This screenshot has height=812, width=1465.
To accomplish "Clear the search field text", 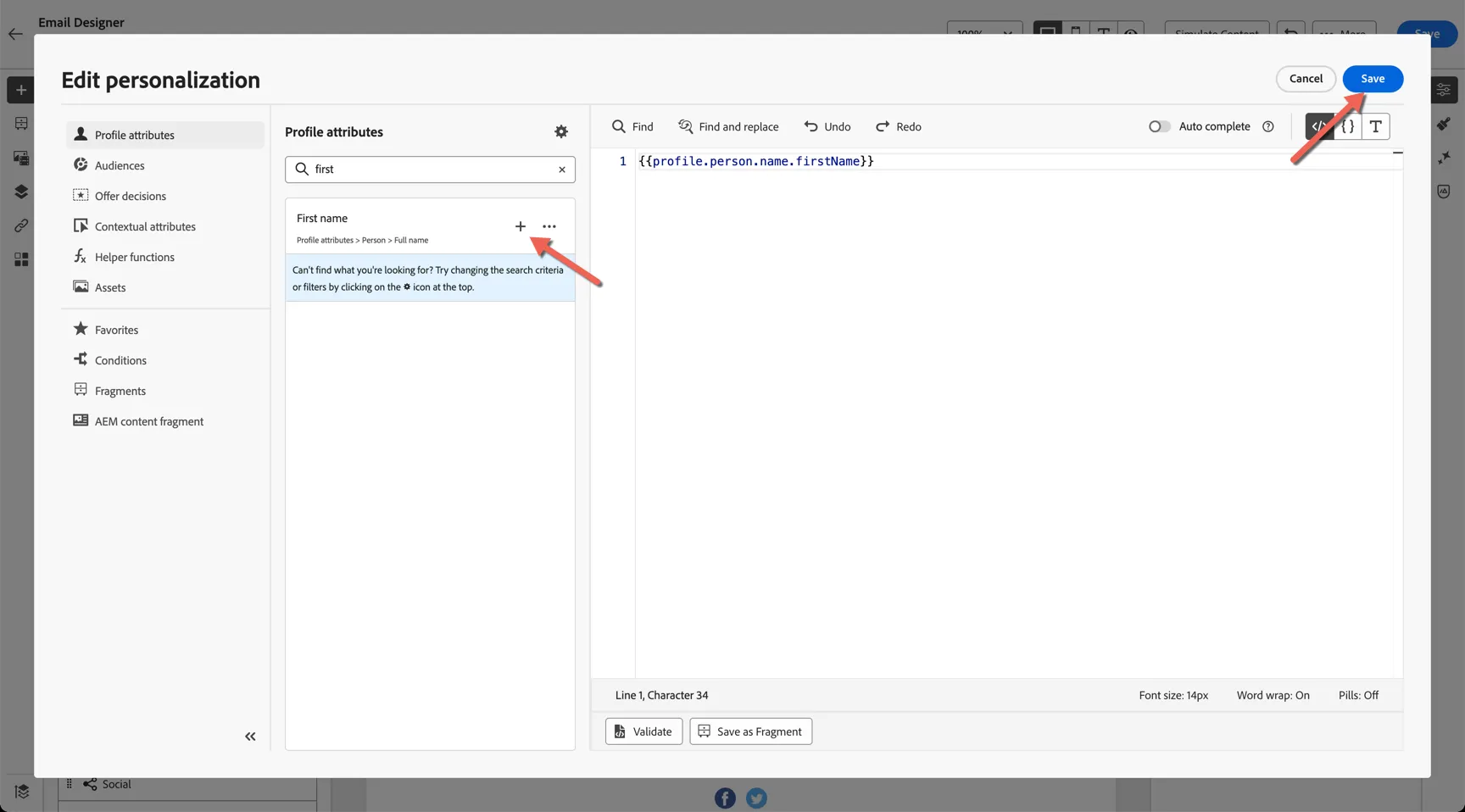I will (x=562, y=170).
